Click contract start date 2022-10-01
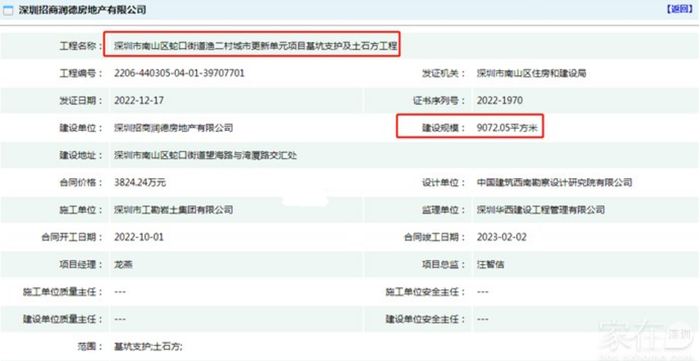 point(139,237)
